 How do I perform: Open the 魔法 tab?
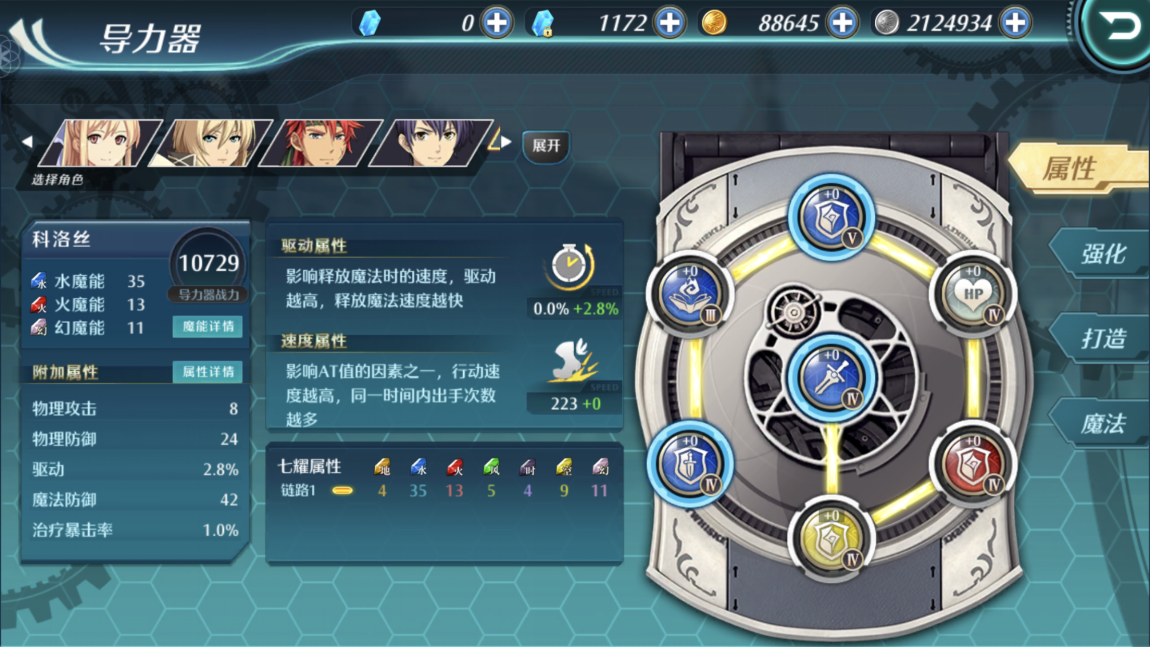[x=1102, y=423]
